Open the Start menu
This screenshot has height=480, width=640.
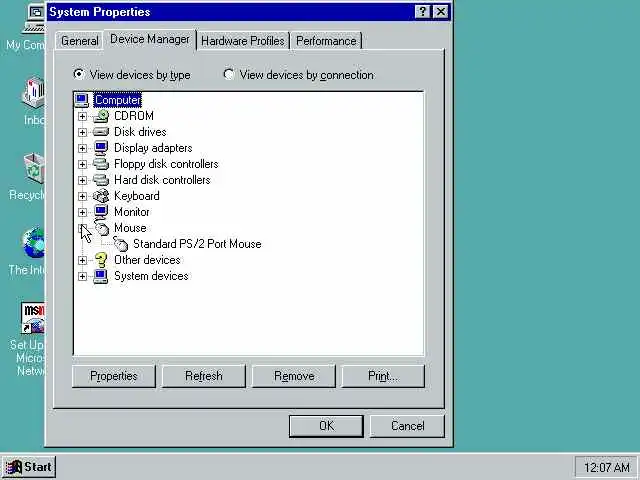point(29,467)
